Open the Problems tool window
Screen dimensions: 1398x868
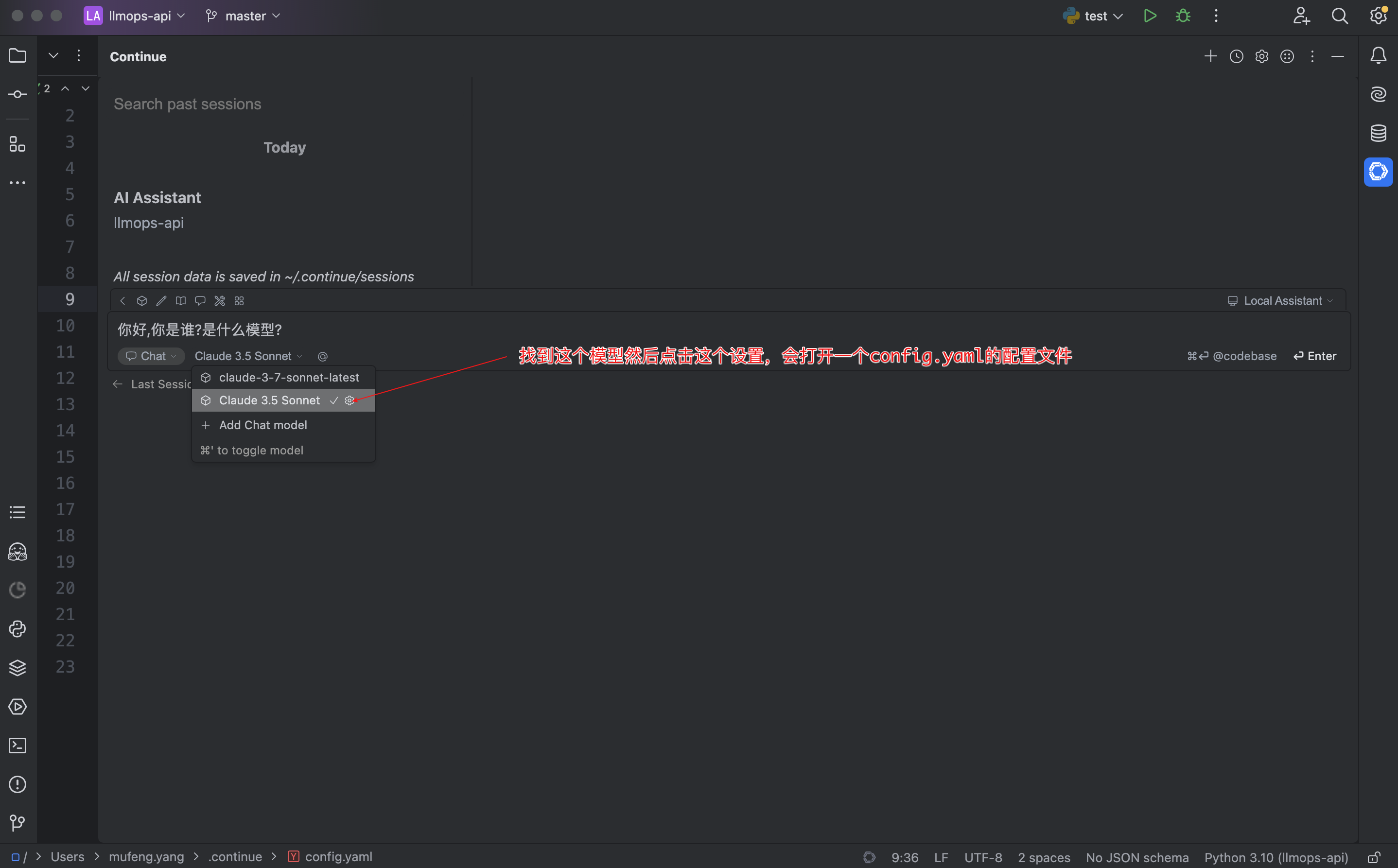click(x=17, y=784)
